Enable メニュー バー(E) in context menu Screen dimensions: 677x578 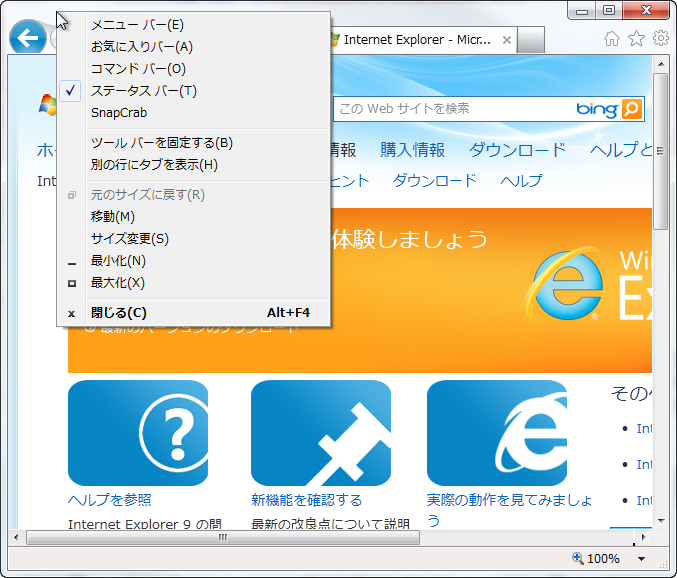click(x=137, y=25)
